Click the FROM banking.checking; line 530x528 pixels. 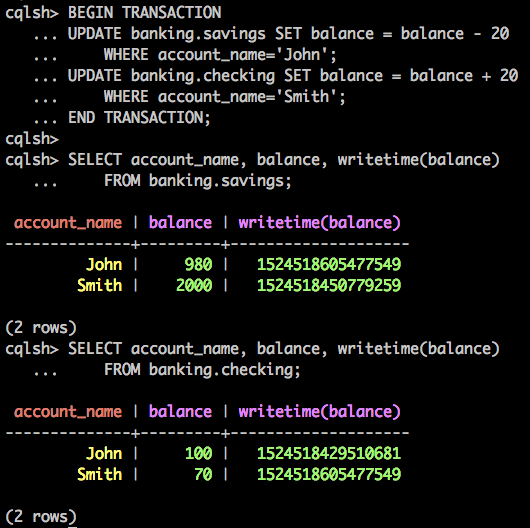(x=202, y=369)
